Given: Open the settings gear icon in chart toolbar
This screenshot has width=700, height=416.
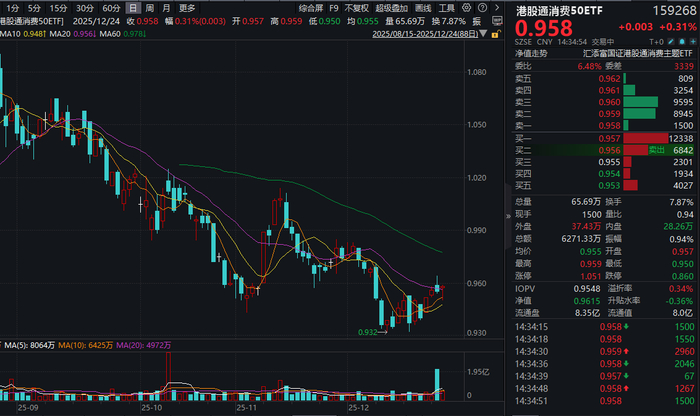Looking at the screenshot, I should (467, 8).
